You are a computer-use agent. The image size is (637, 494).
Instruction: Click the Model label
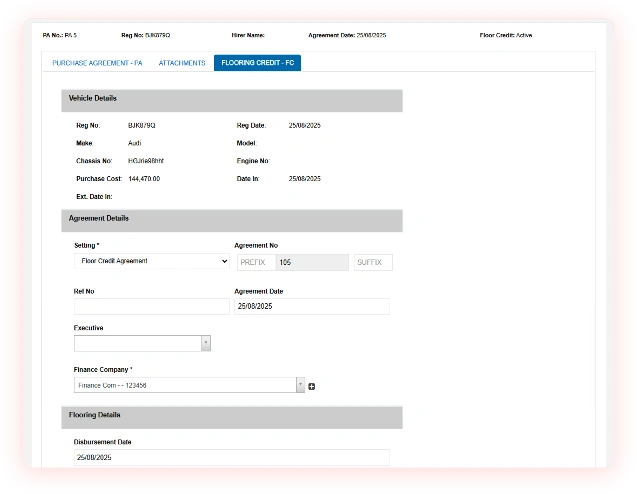click(x=247, y=143)
